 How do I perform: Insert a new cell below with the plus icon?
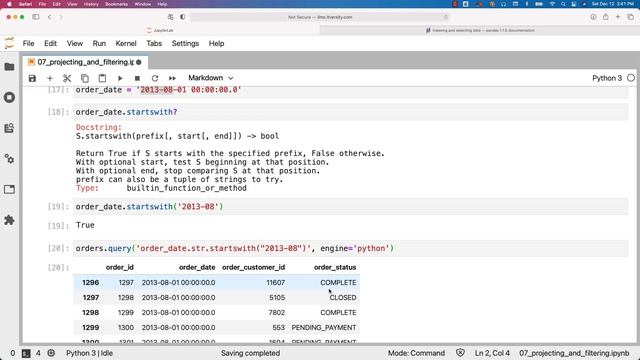click(x=50, y=78)
